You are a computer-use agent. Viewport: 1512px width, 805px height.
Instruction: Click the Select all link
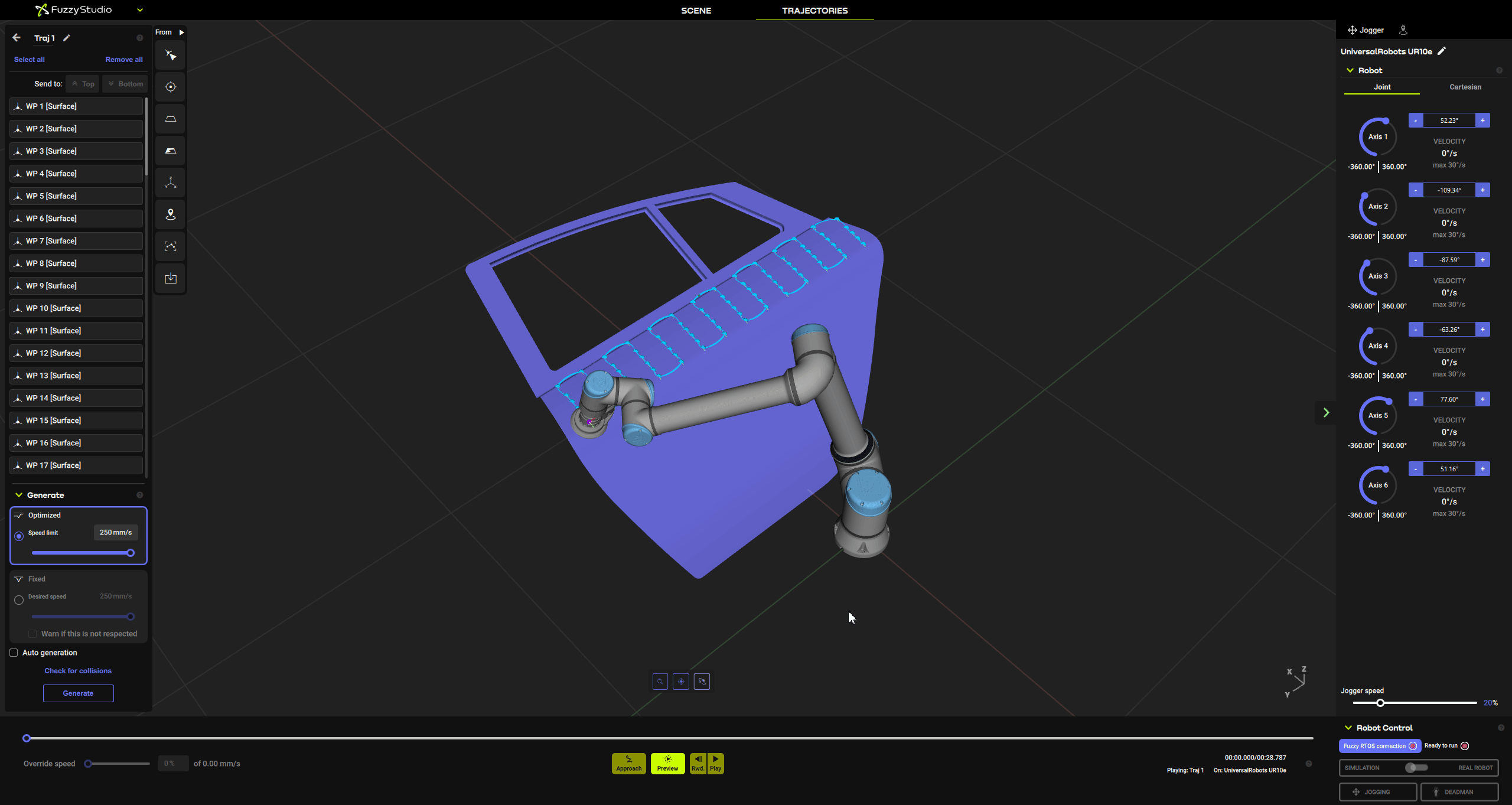pos(29,60)
